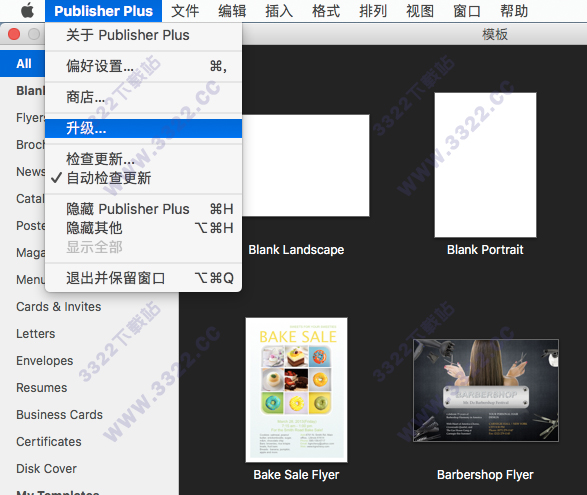Select the Letters category
The height and width of the screenshot is (495, 587).
pos(36,334)
